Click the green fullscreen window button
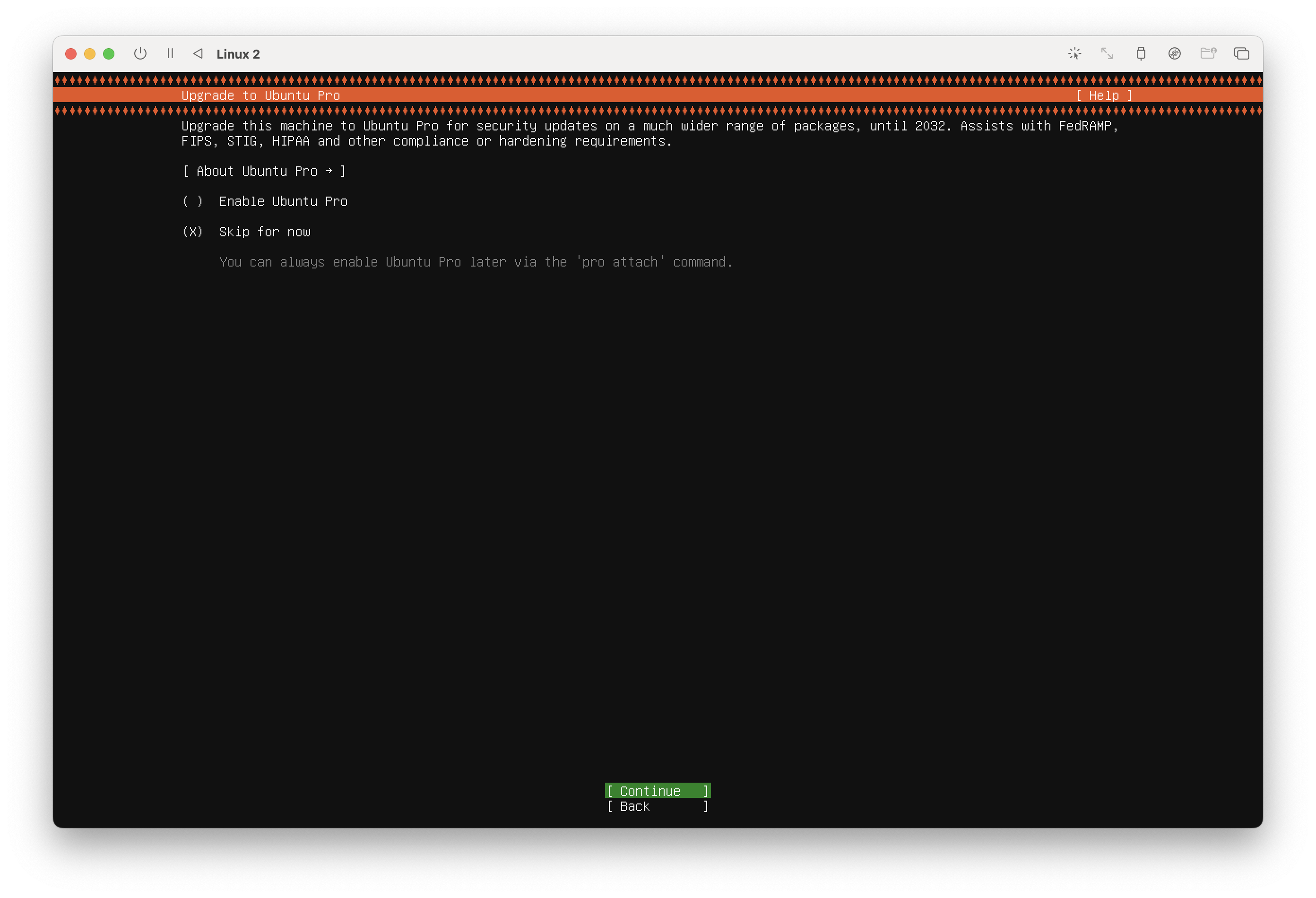 pyautogui.click(x=109, y=54)
